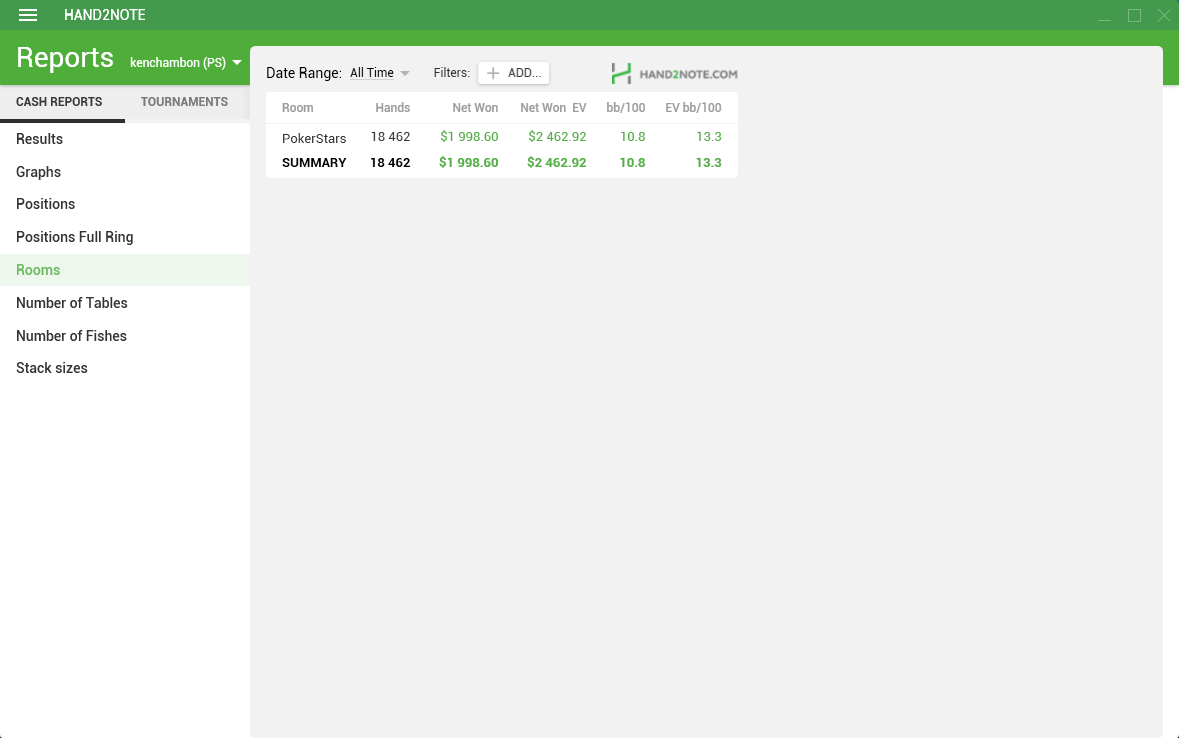The height and width of the screenshot is (738, 1179).
Task: Open the Graphs report
Action: (x=125, y=172)
